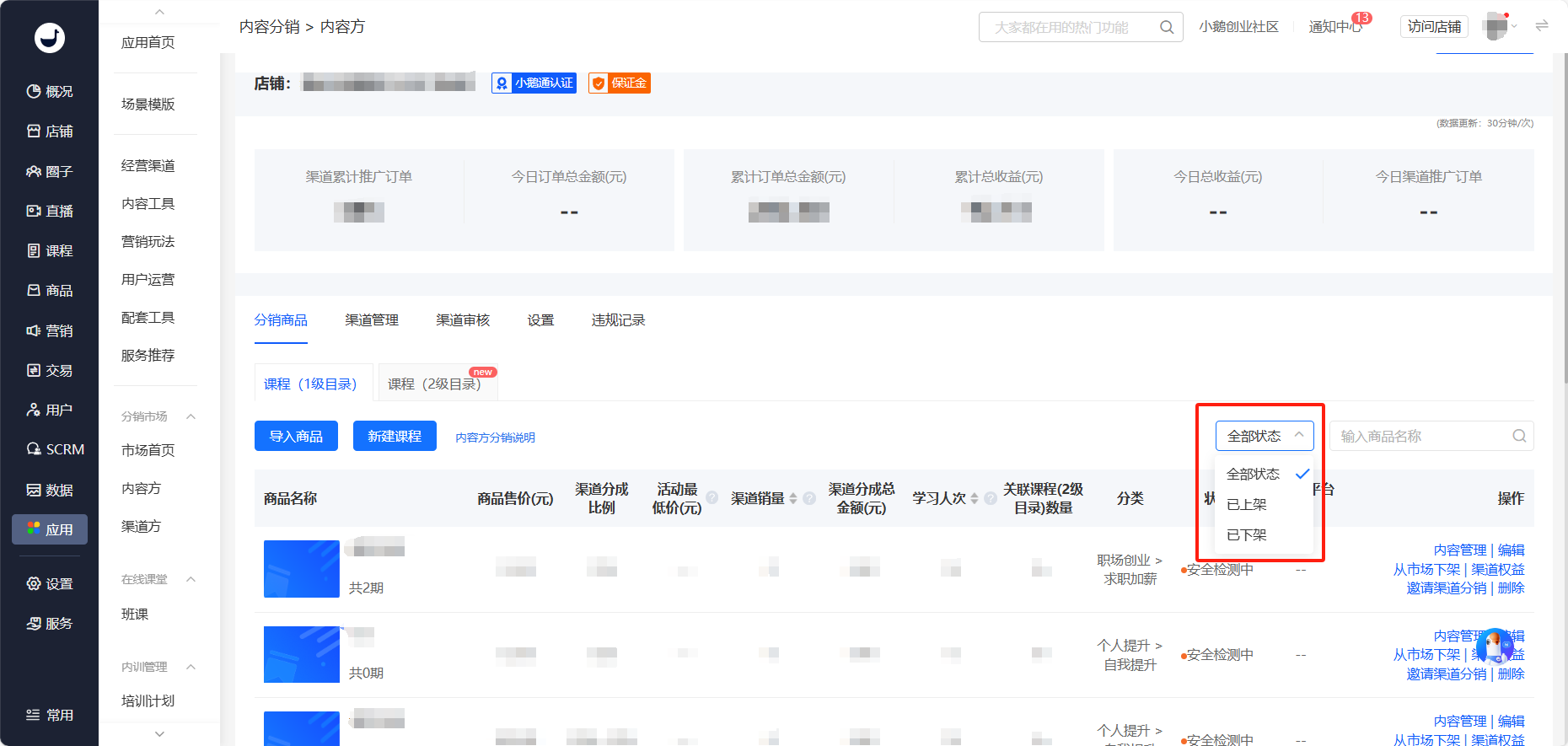The image size is (1568, 746).
Task: Sort table by 学习人次 column
Action: pos(975,498)
